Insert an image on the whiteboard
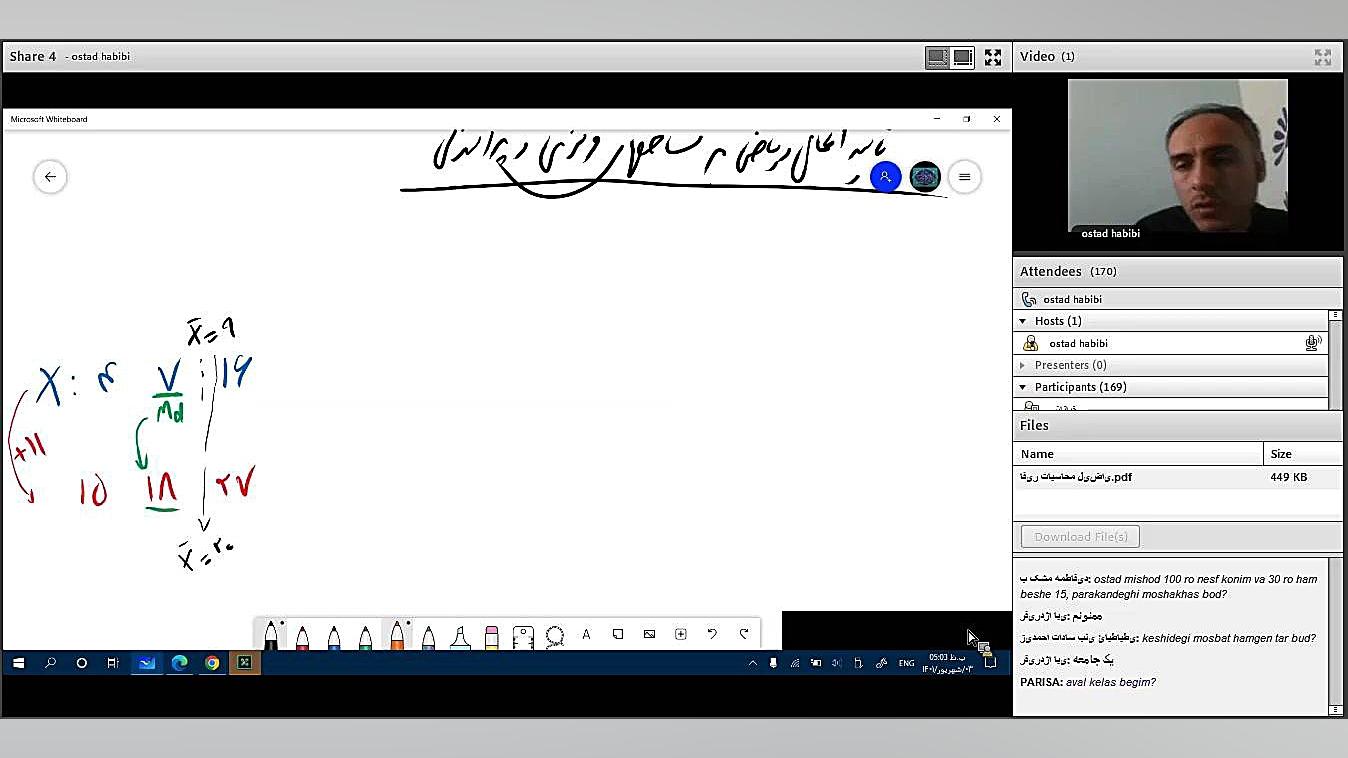Screen dimensions: 1348x758 (x=649, y=634)
